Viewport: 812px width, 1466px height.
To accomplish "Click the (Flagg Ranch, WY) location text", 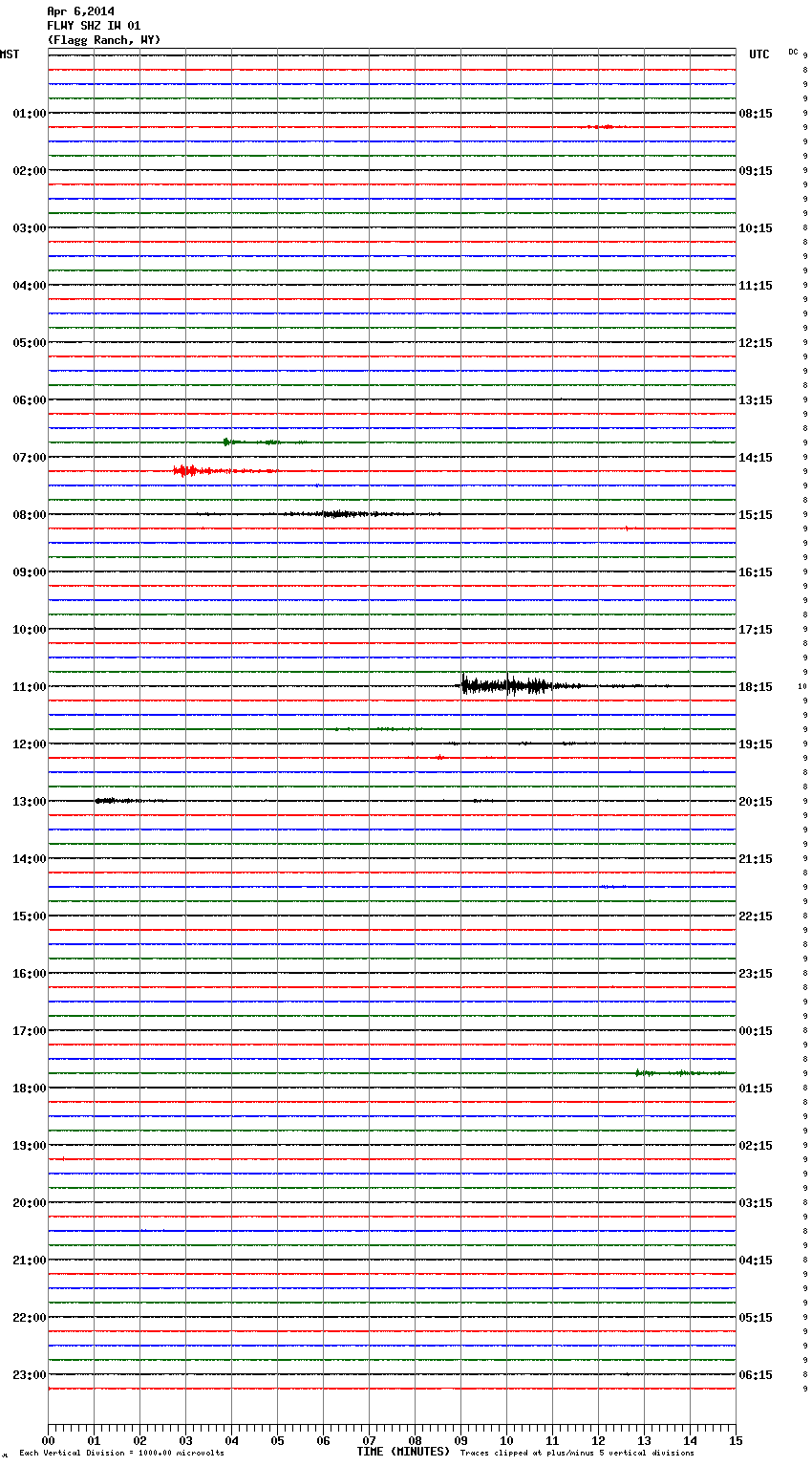I will 104,40.
